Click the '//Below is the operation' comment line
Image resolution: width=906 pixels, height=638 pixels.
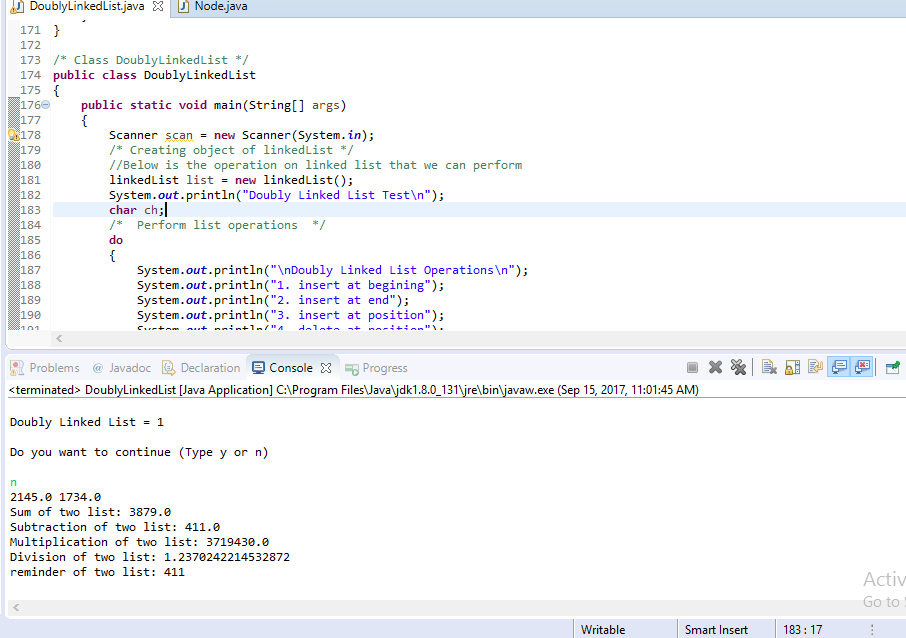pos(315,165)
